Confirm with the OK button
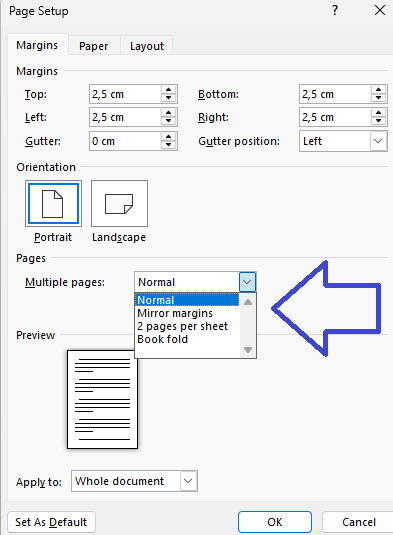 pos(275,522)
